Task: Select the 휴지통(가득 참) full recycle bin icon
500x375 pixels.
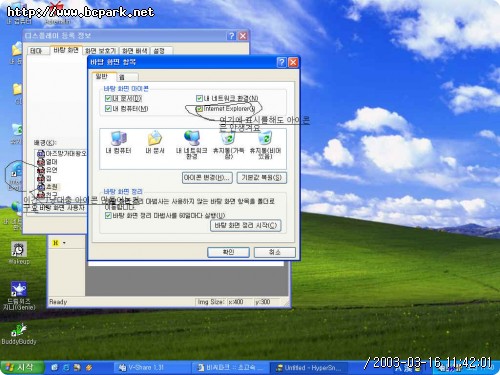Action: point(228,145)
